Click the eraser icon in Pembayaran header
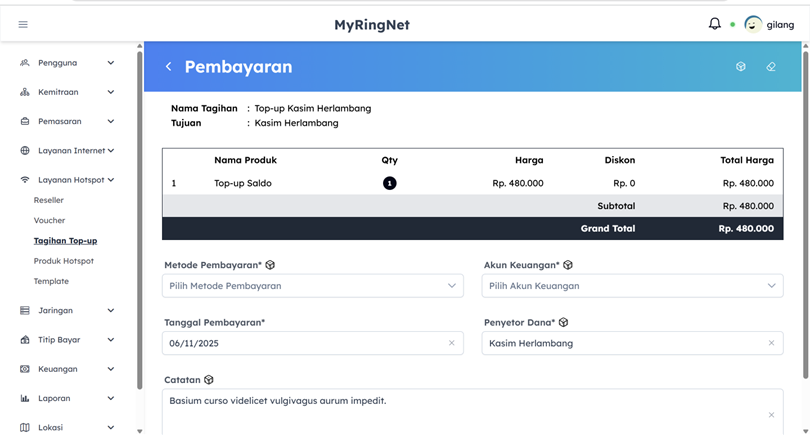This screenshot has height=435, width=810. (x=771, y=67)
